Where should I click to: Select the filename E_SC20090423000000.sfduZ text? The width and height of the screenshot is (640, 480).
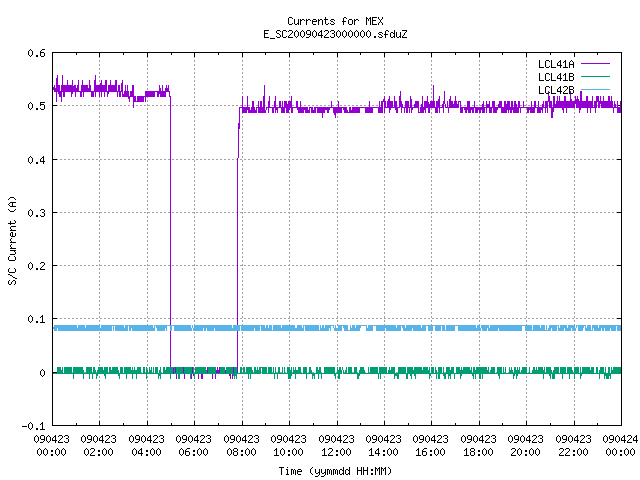pyautogui.click(x=335, y=34)
